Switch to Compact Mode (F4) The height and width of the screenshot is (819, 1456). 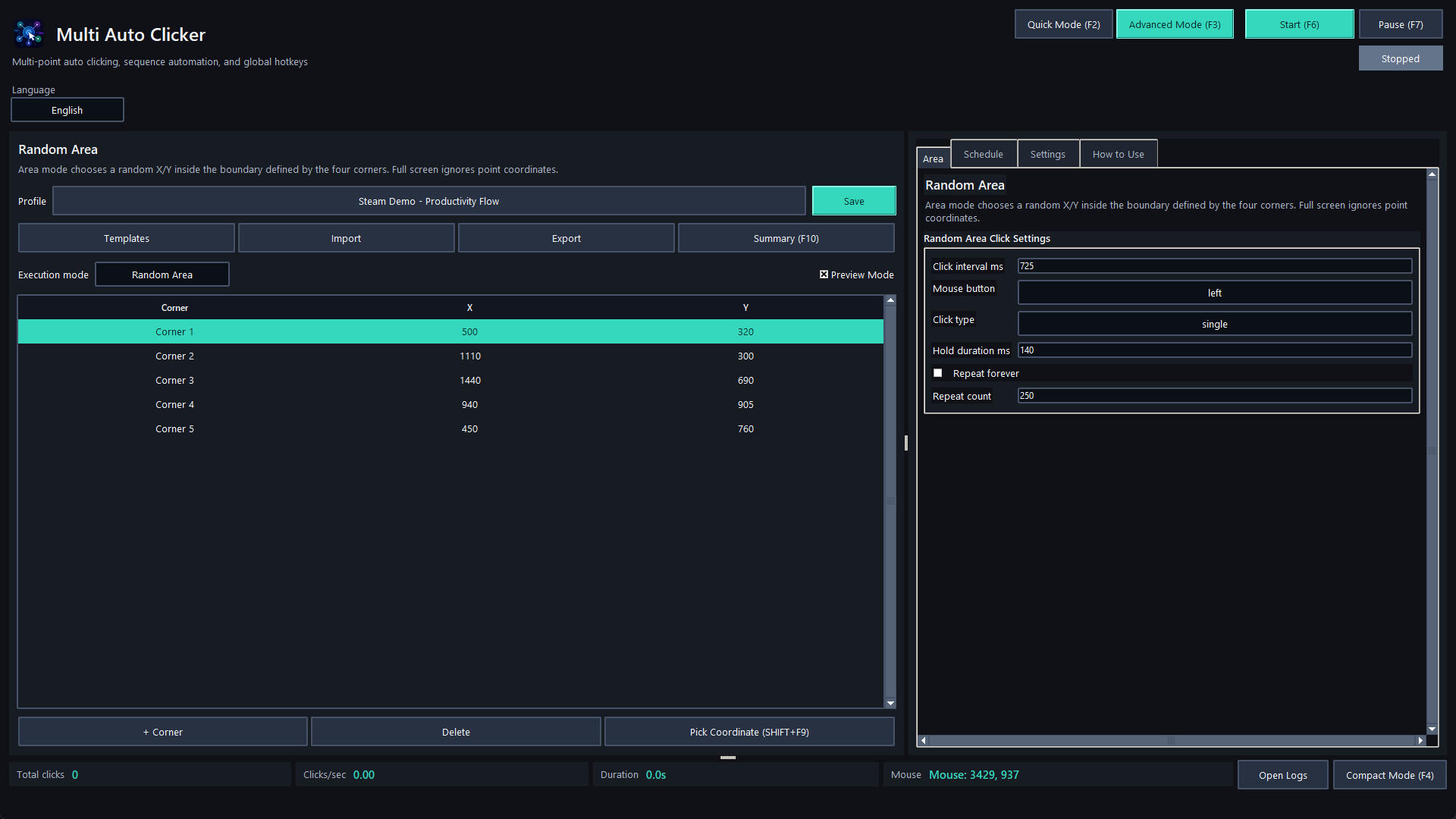[x=1389, y=775]
